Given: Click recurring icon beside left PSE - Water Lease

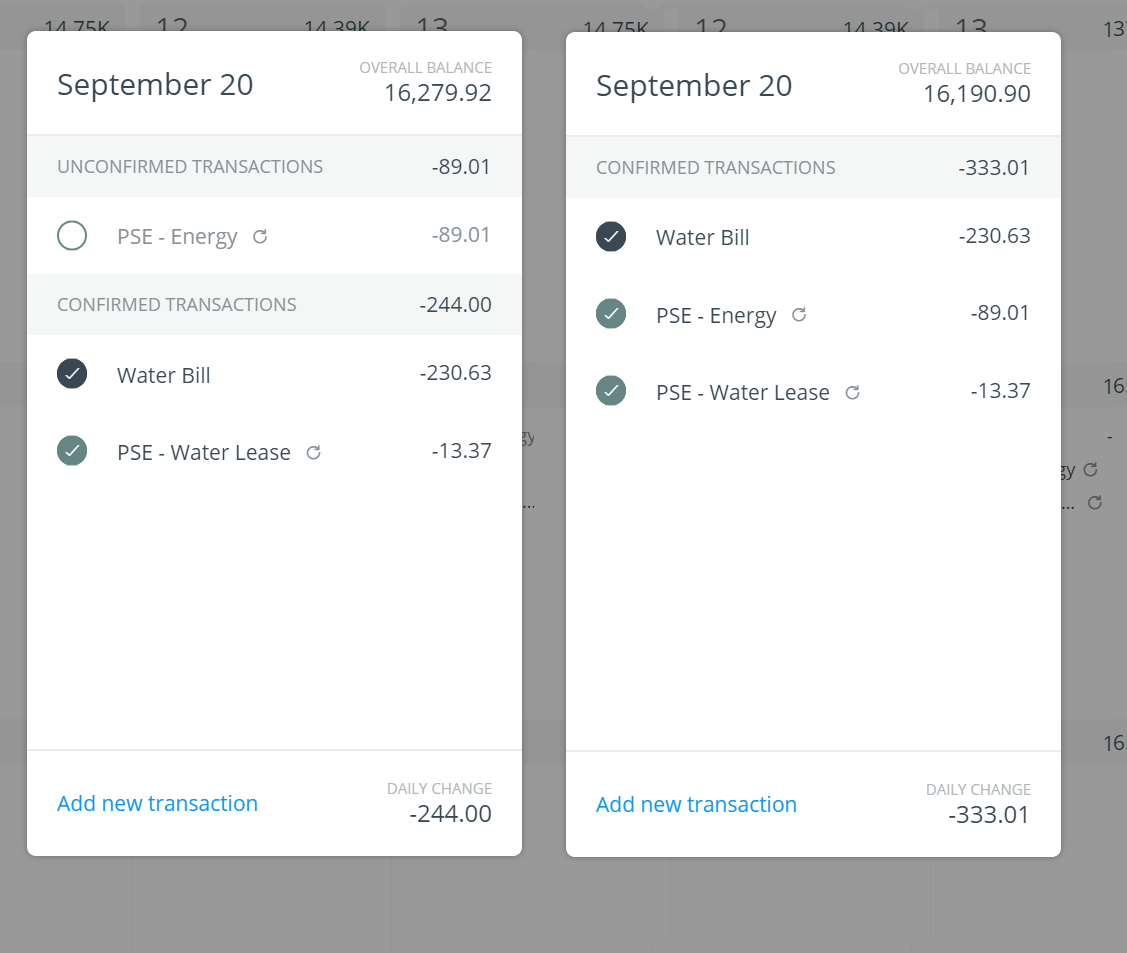Looking at the screenshot, I should point(313,453).
